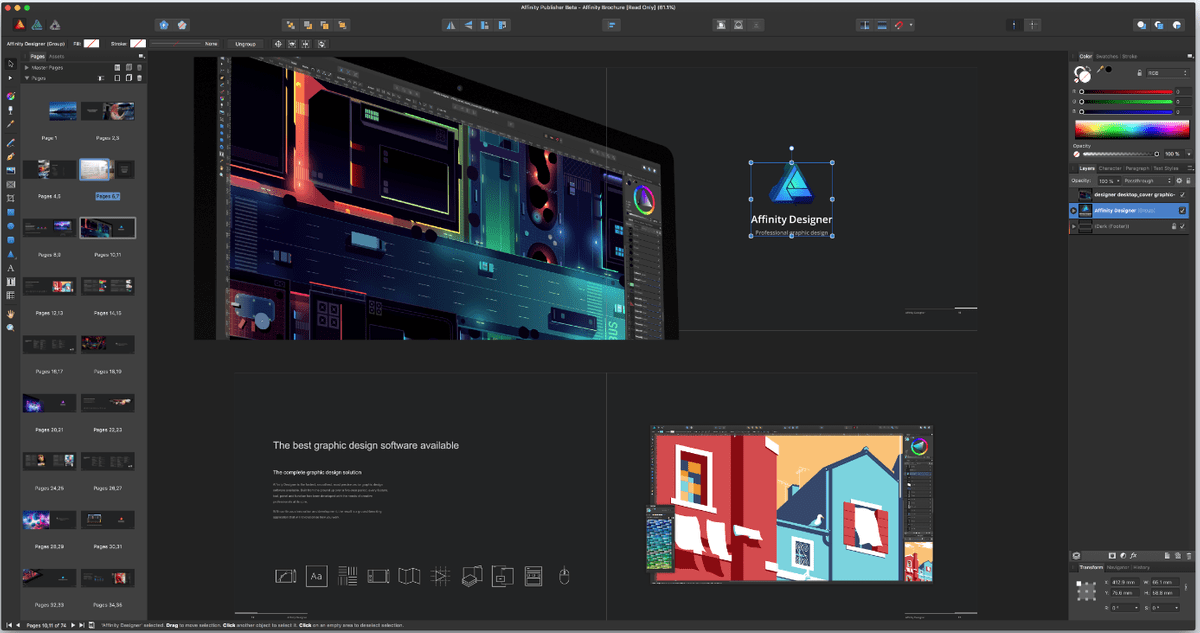1200x633 pixels.
Task: Expand the Affinity Designer group layer
Action: (x=1073, y=210)
